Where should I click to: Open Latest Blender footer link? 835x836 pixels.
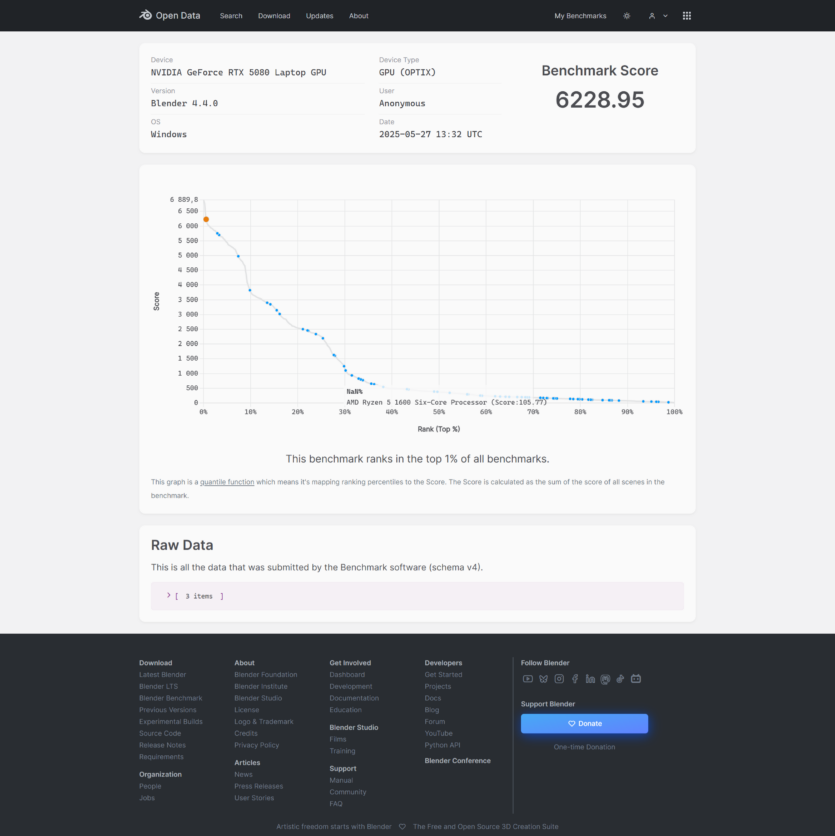point(163,674)
